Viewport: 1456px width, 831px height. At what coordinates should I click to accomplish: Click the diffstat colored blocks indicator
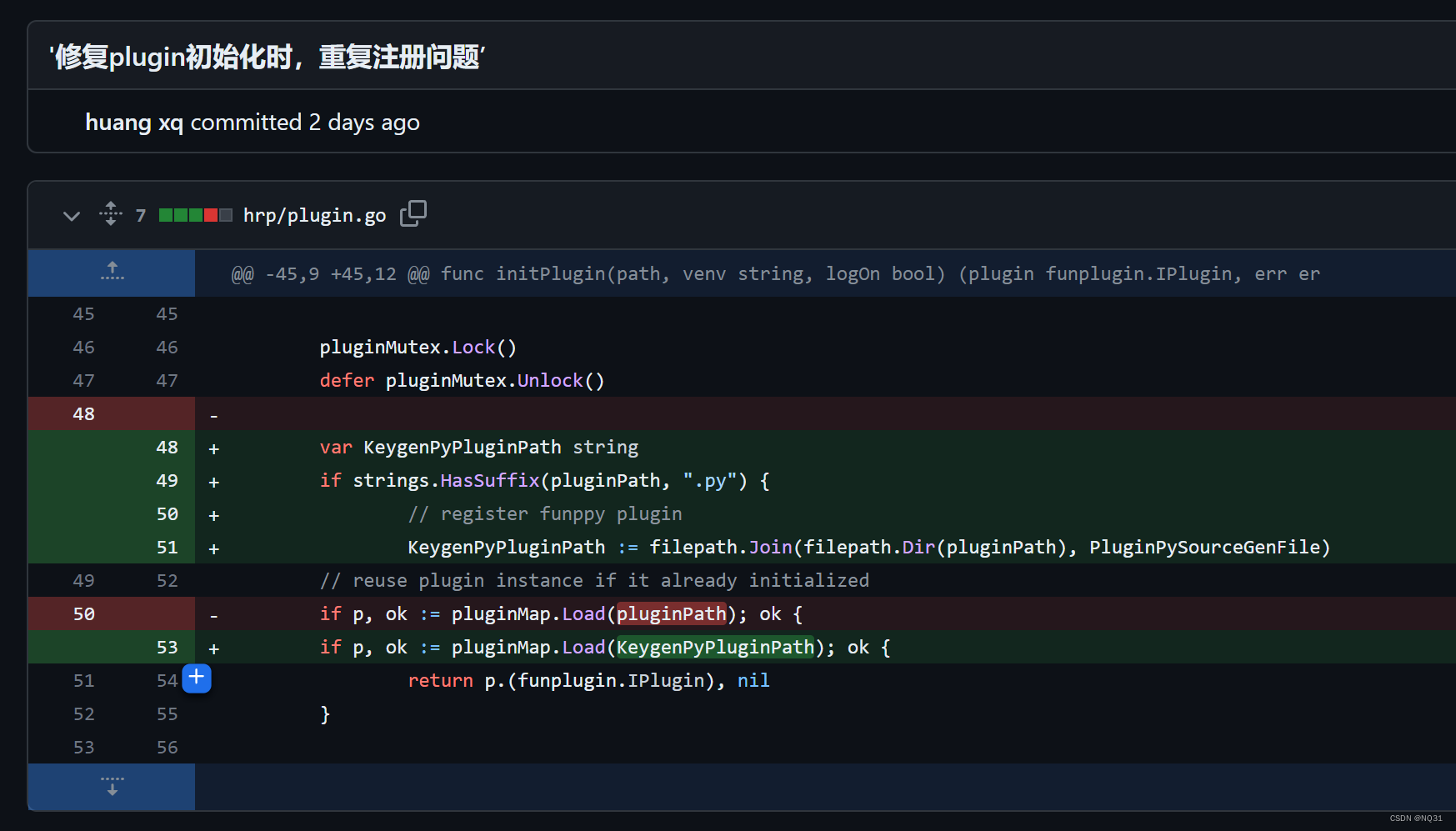tap(195, 215)
